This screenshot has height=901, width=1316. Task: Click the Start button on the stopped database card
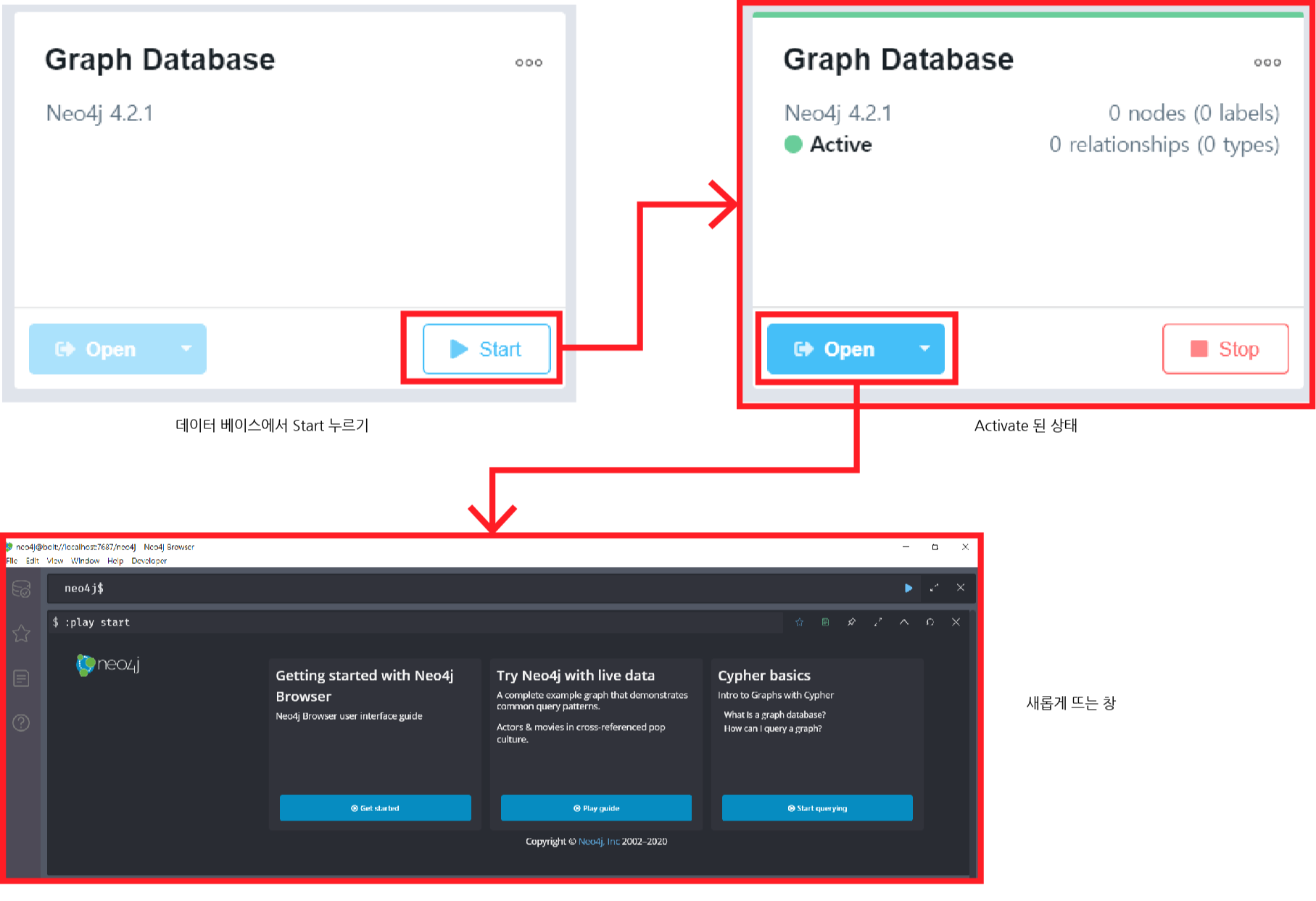(x=487, y=349)
